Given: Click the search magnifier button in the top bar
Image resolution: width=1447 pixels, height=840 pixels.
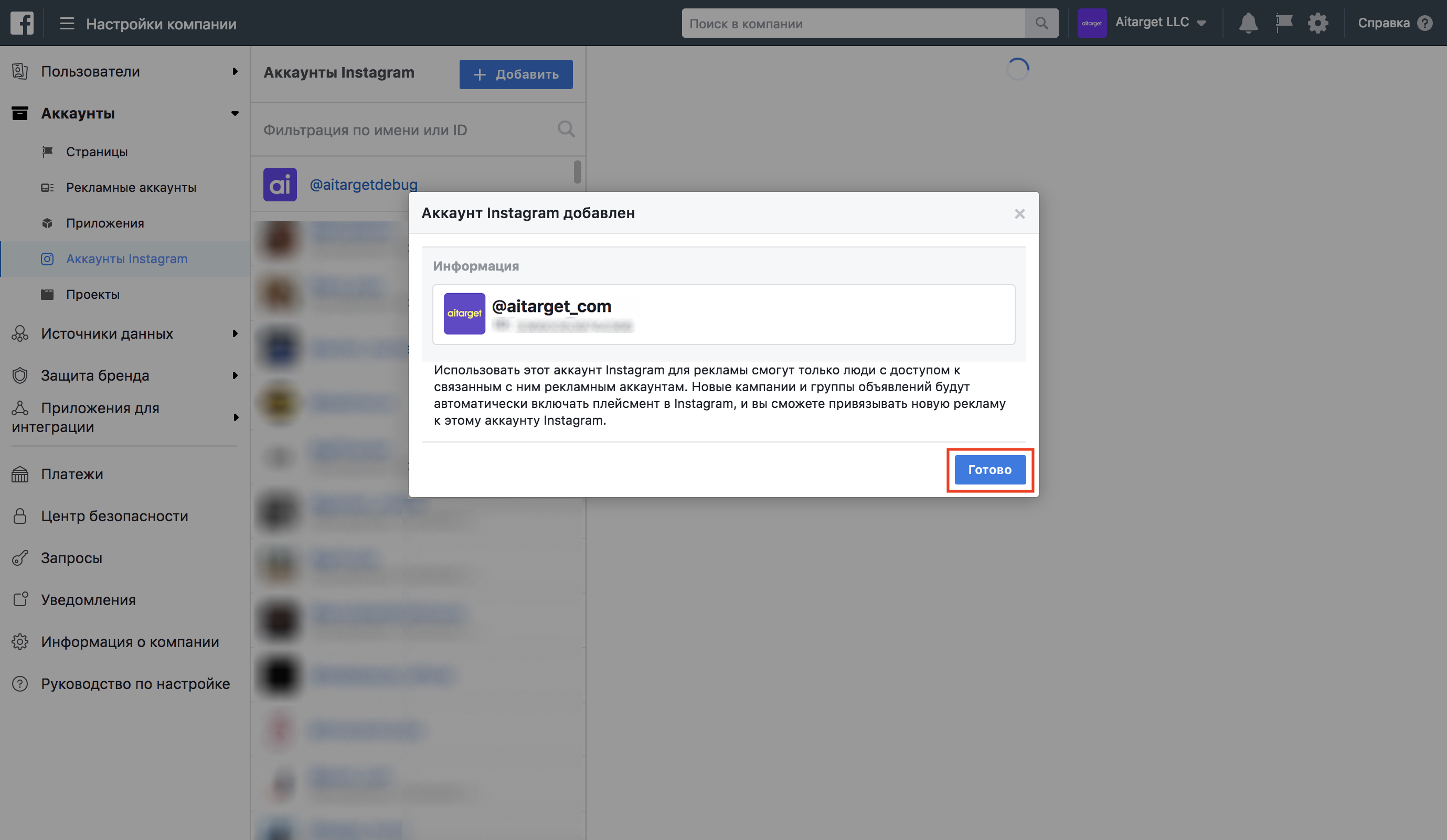Looking at the screenshot, I should 1041,24.
